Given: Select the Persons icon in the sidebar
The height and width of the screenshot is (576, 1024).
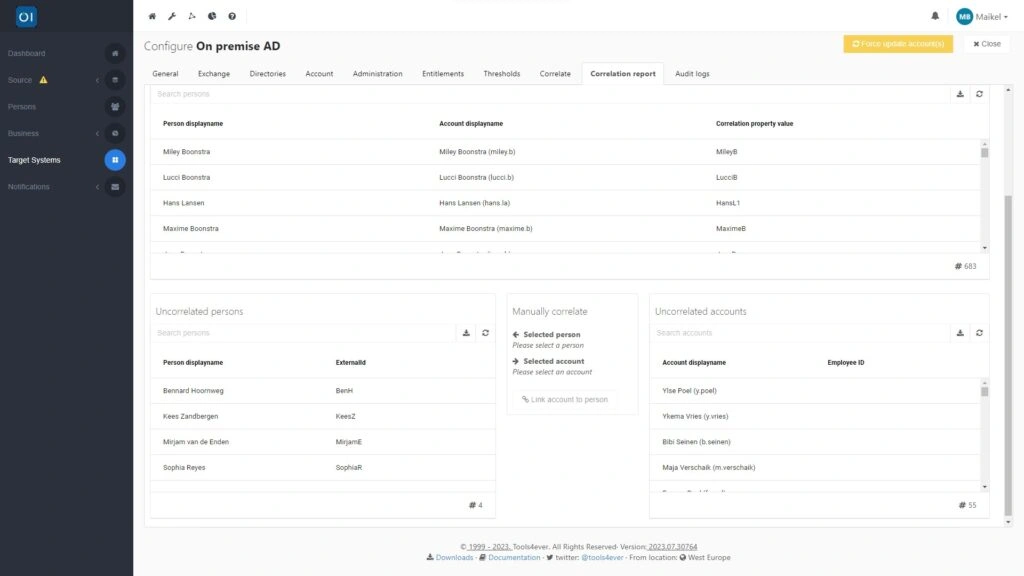Looking at the screenshot, I should pos(115,106).
